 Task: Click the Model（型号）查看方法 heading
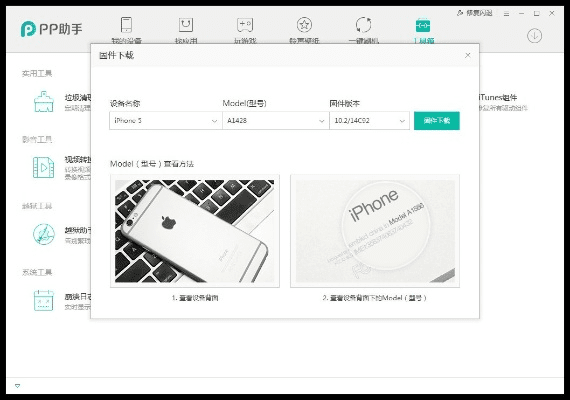pos(152,164)
